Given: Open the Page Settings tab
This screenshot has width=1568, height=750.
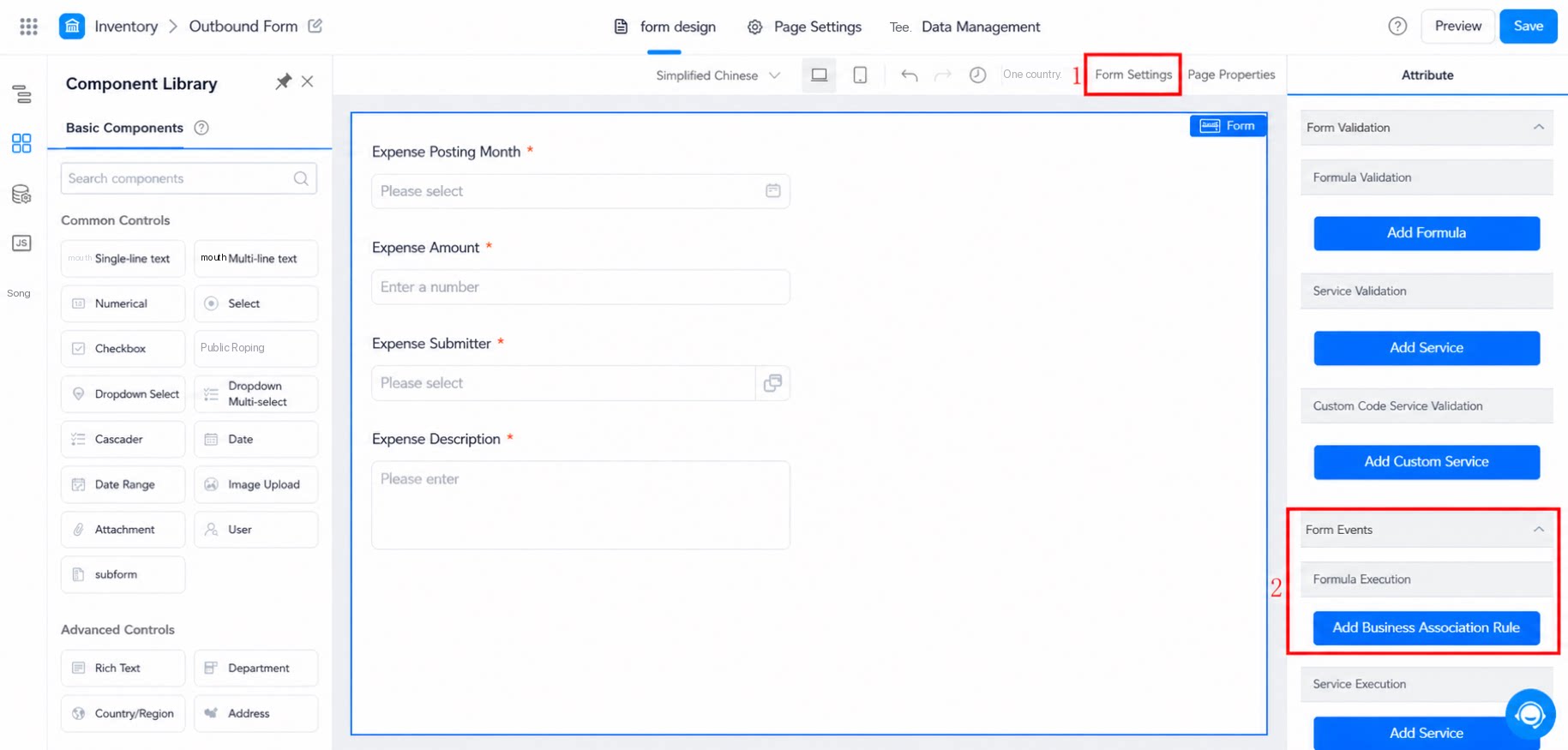Looking at the screenshot, I should (804, 27).
